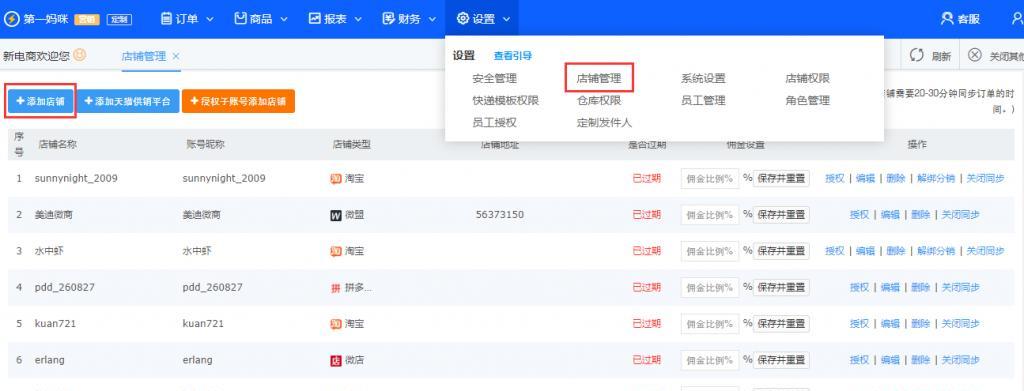The image size is (1024, 391).
Task: Click the 订单 menu clipboard icon
Action: (166, 19)
